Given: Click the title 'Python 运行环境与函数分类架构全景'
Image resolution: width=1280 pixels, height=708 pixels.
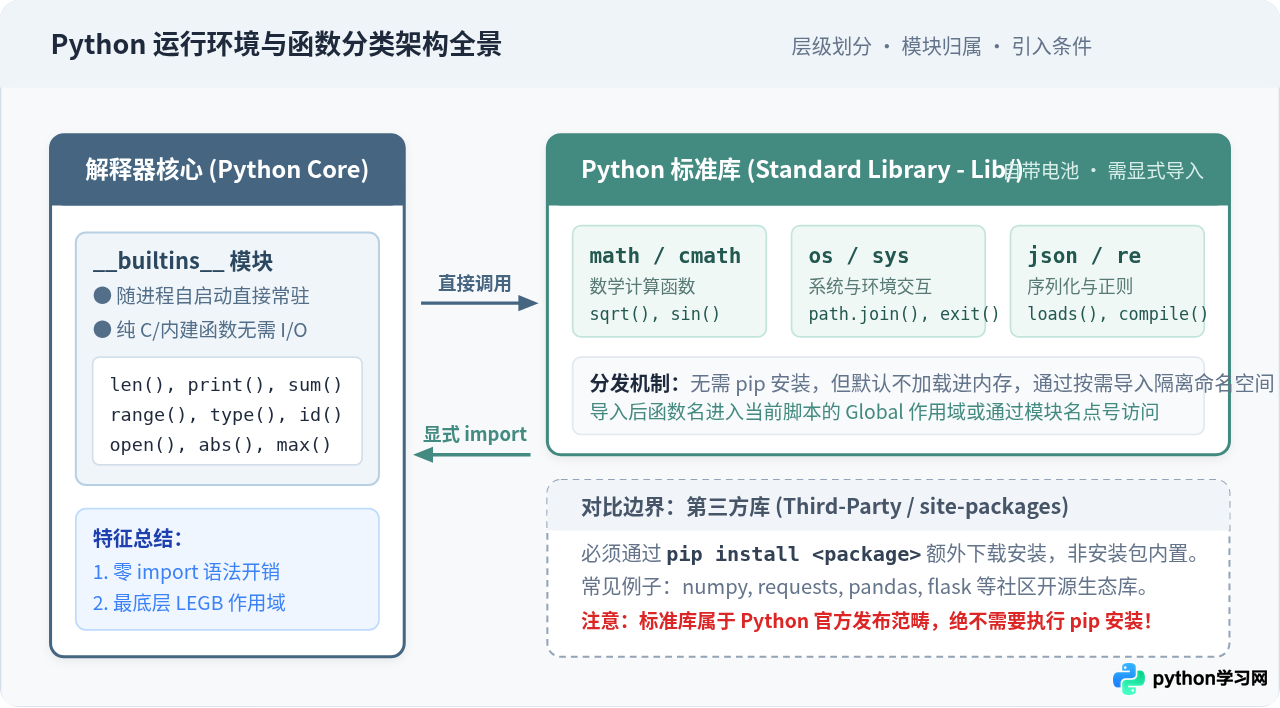Looking at the screenshot, I should [276, 45].
